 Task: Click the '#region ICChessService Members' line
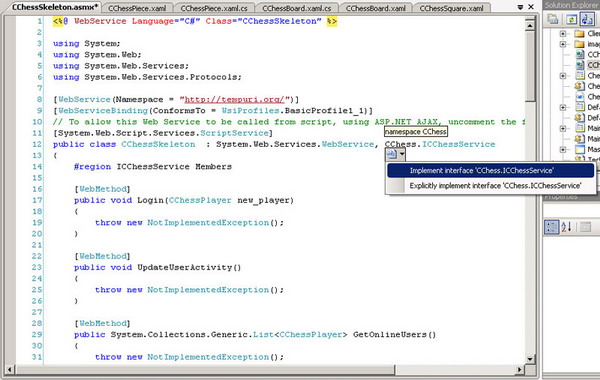(153, 166)
